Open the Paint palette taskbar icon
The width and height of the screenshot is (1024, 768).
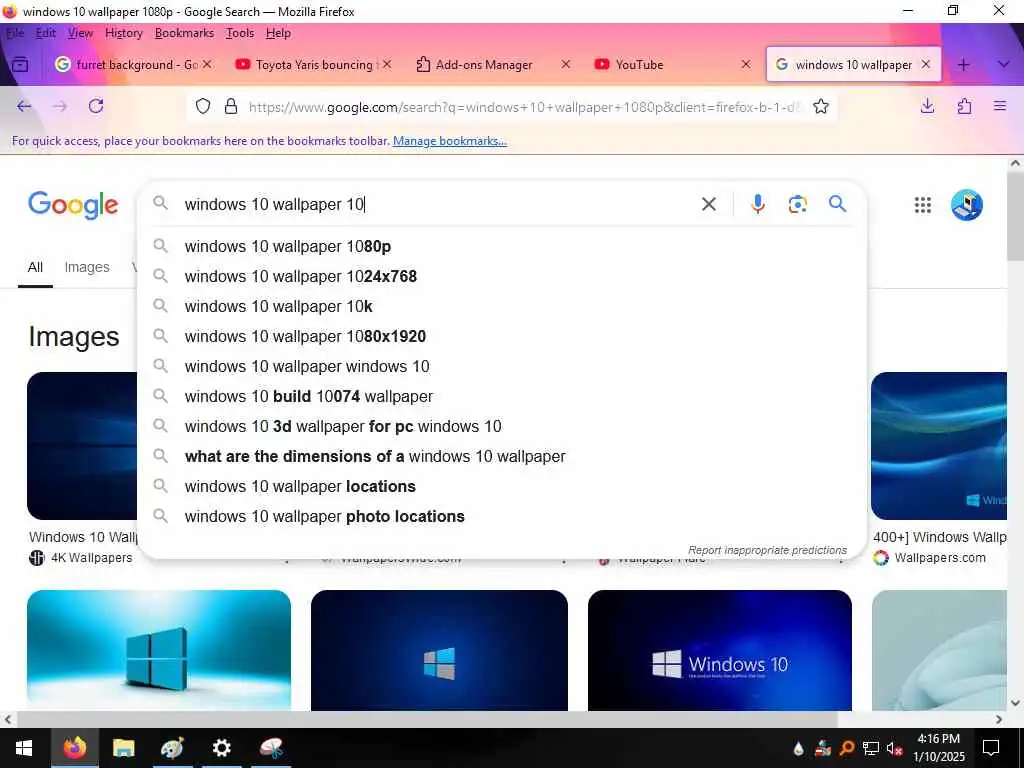pos(172,748)
